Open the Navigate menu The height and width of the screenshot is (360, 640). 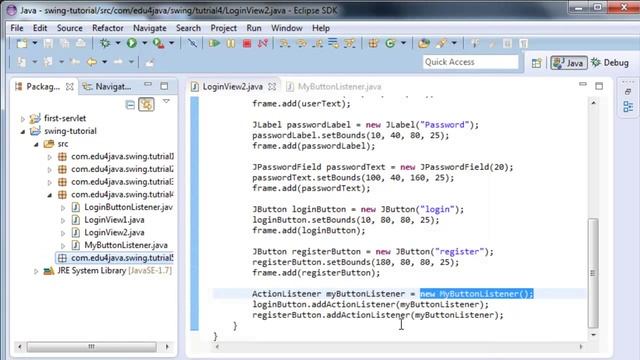pos(150,28)
